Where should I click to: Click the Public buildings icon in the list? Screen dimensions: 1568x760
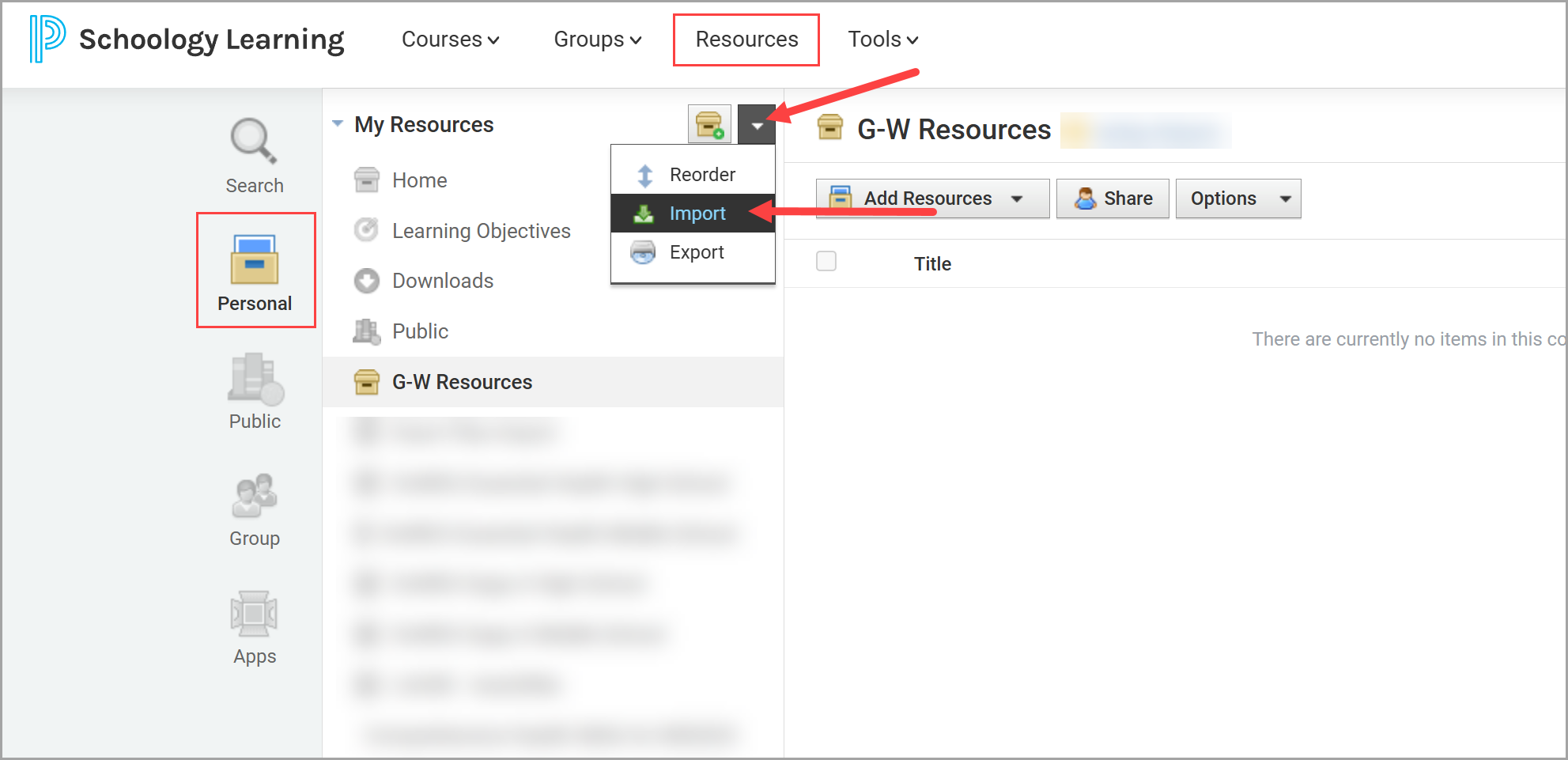[366, 331]
